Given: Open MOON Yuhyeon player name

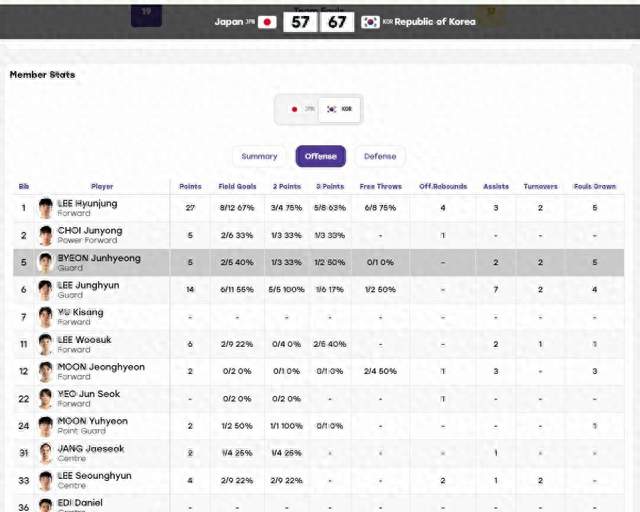Looking at the screenshot, I should (x=93, y=421).
